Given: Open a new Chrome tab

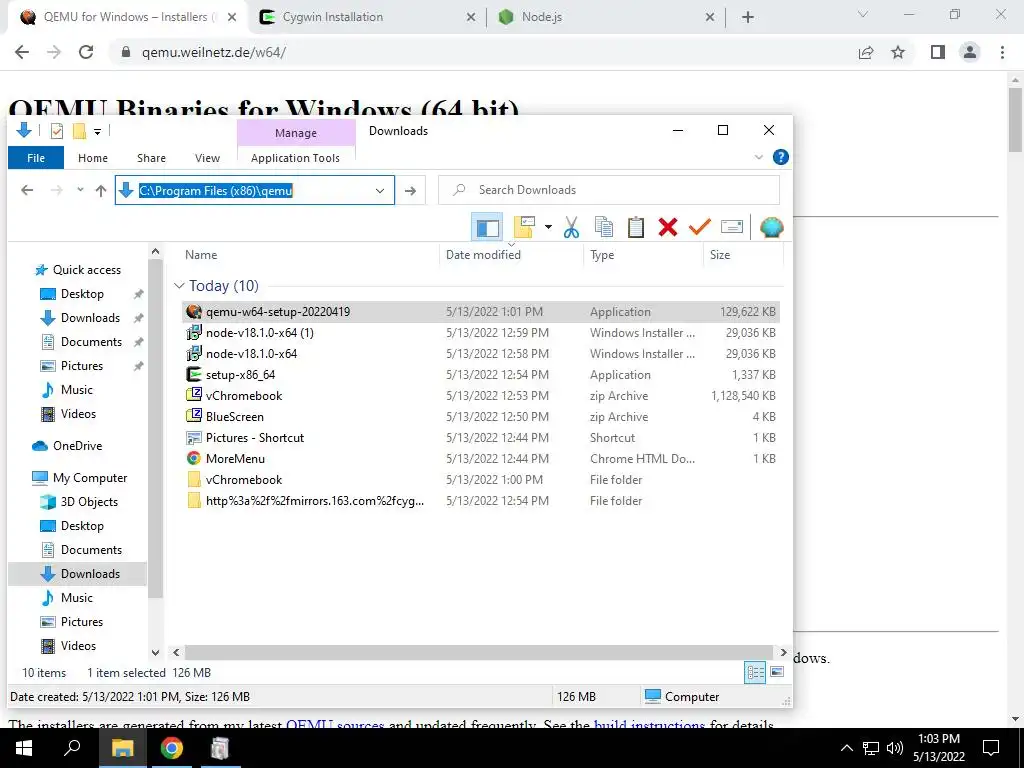Looking at the screenshot, I should pyautogui.click(x=748, y=18).
